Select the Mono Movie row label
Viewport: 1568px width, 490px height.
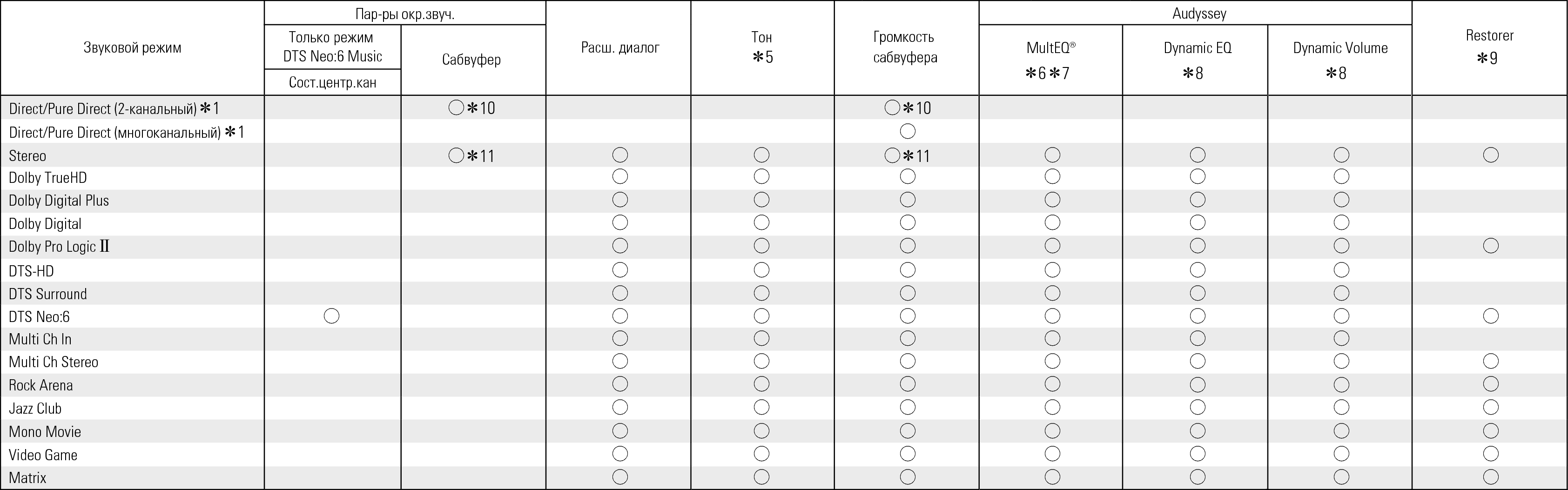tap(45, 431)
